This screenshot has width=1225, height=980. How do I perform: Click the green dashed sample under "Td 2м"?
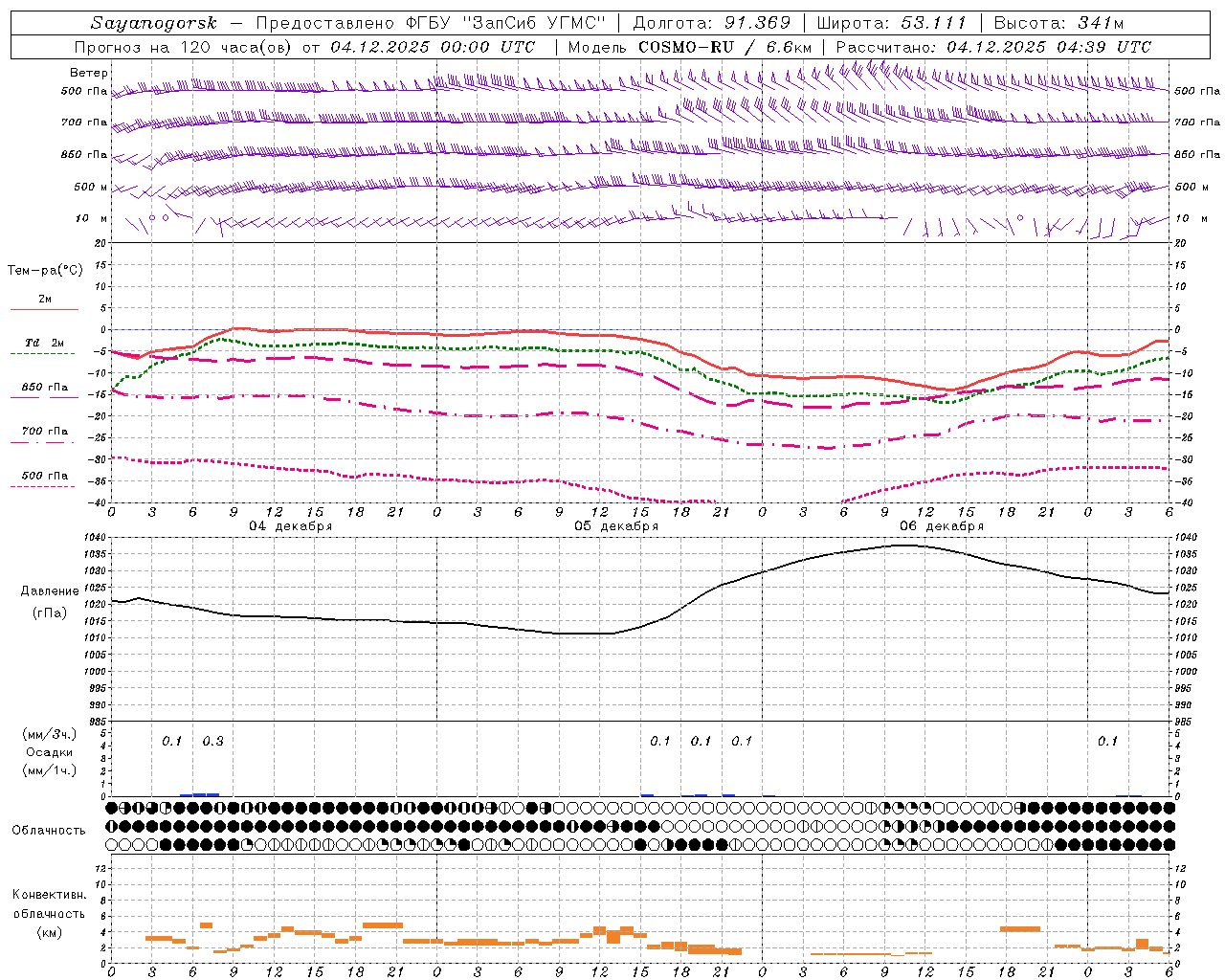(43, 353)
